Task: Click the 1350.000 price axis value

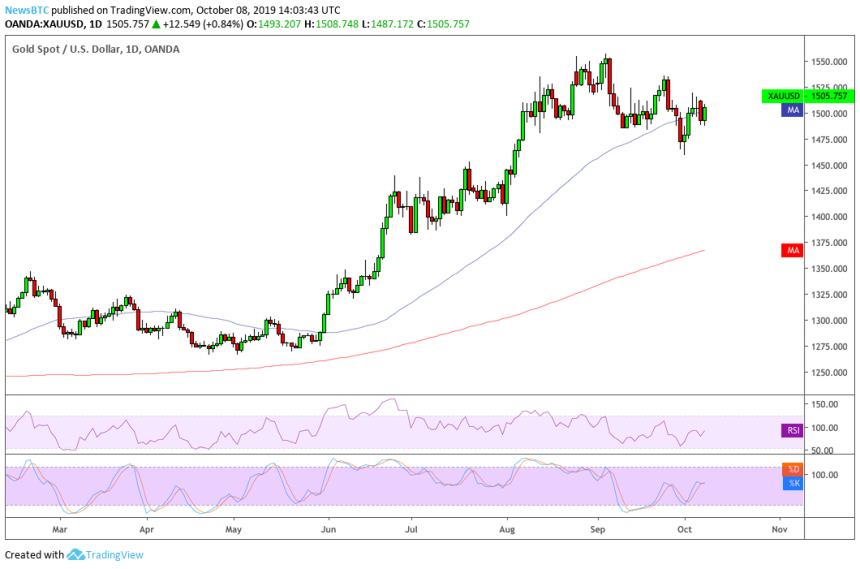Action: click(829, 268)
